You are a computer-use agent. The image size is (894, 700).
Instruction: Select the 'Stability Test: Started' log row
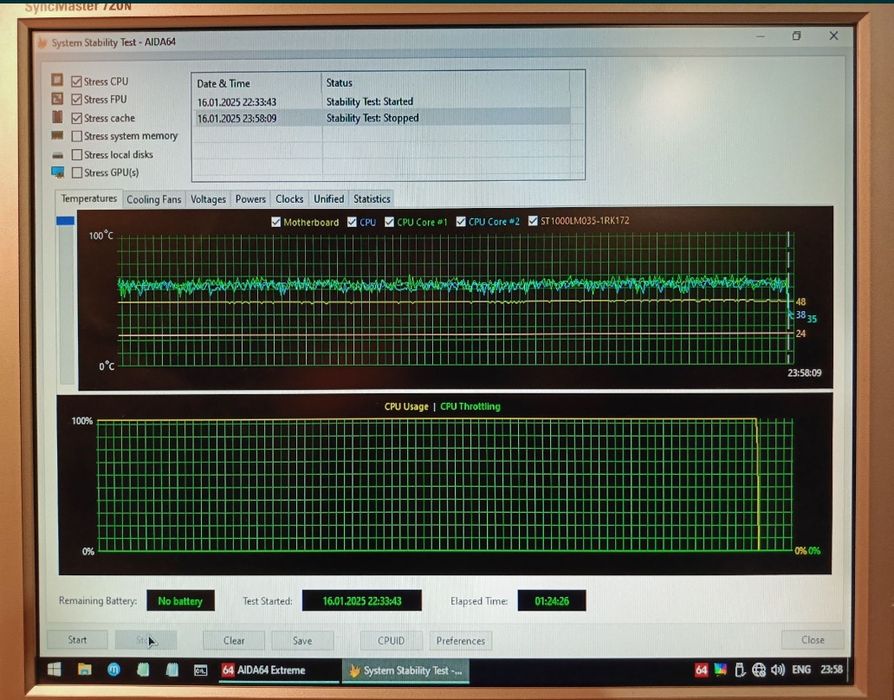coord(380,101)
